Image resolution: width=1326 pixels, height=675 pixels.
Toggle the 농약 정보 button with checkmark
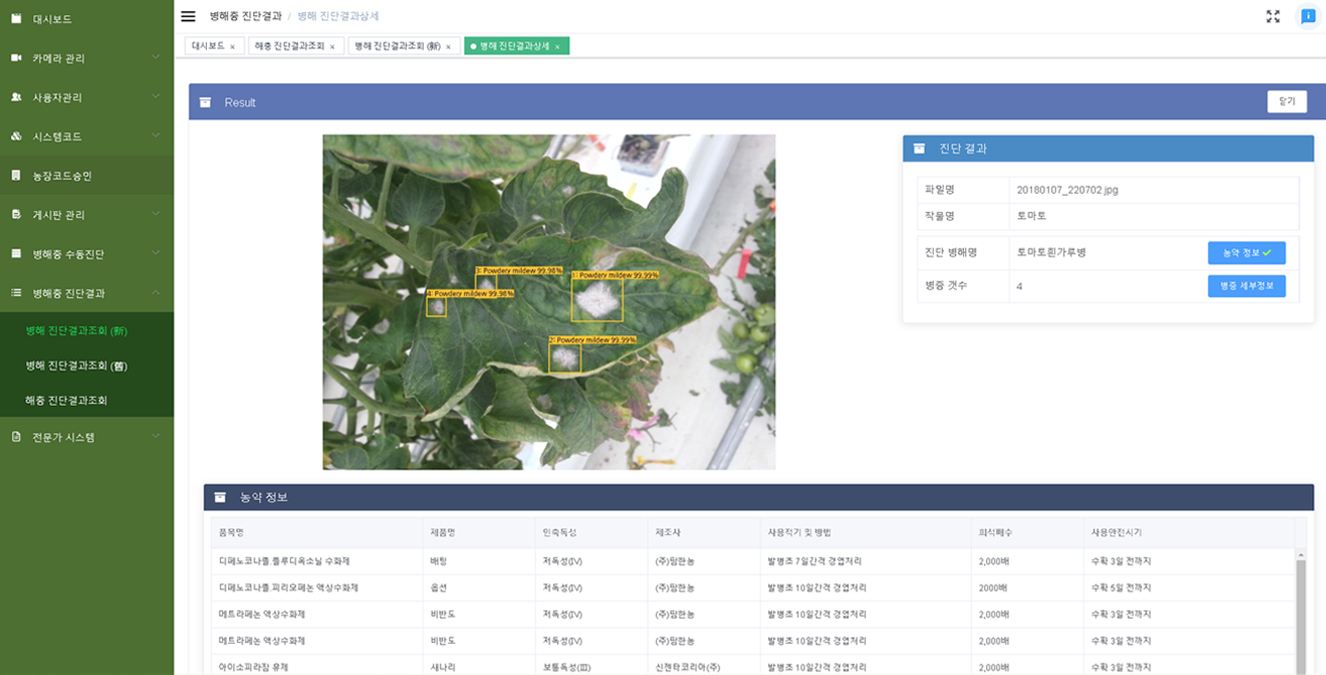point(1246,253)
